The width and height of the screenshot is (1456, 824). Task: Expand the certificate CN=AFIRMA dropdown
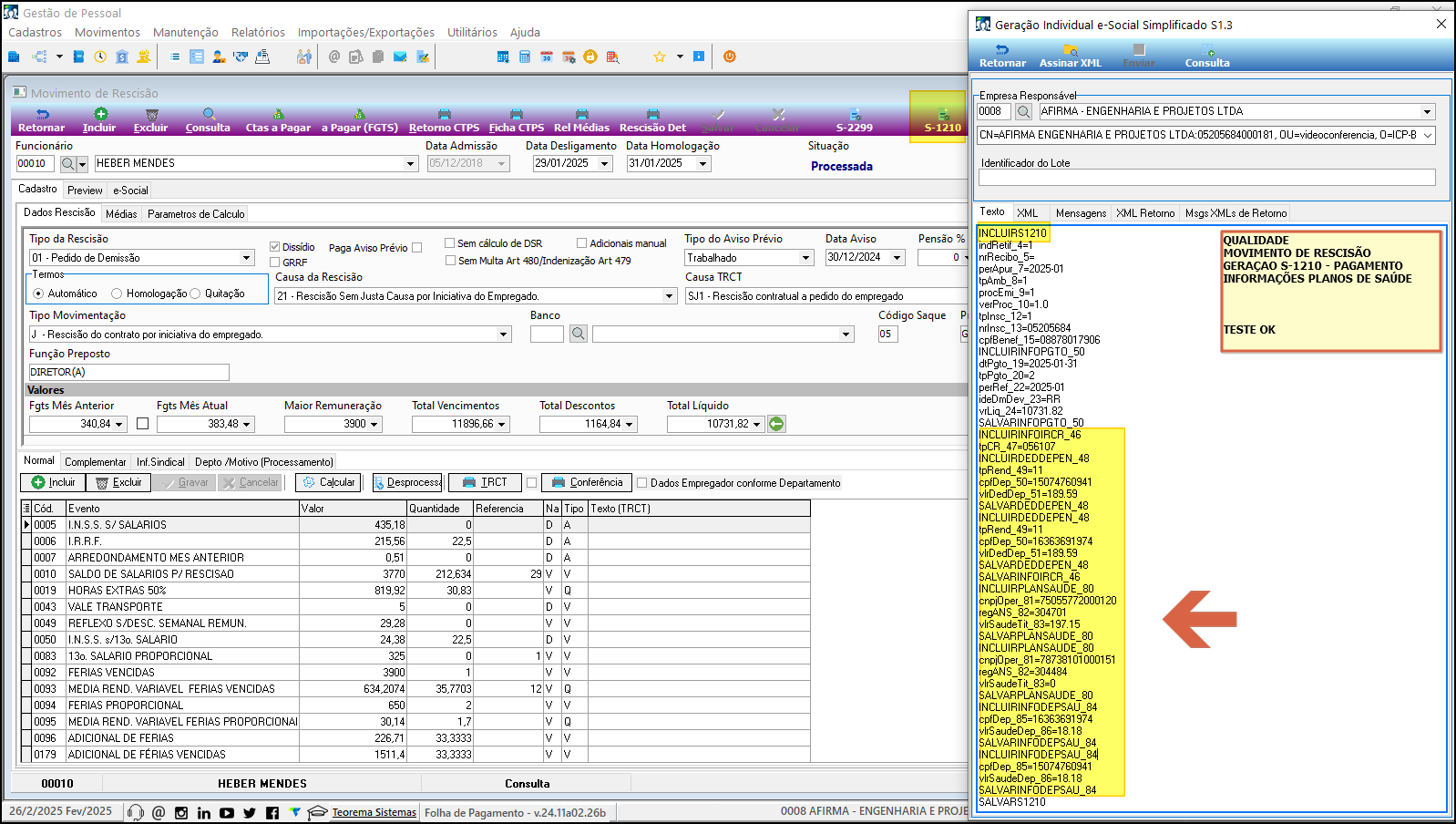[x=1427, y=135]
